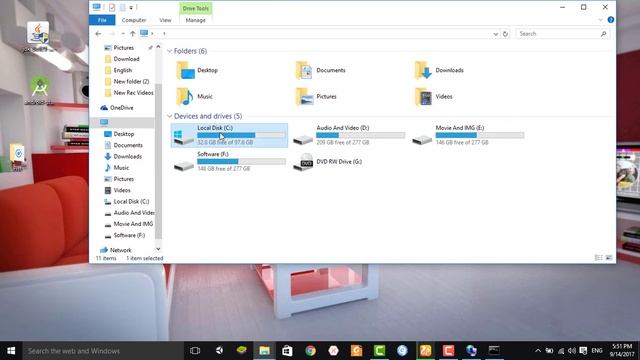Viewport: 640px width, 360px height.
Task: Open the Downloads folder icon
Action: 423,70
